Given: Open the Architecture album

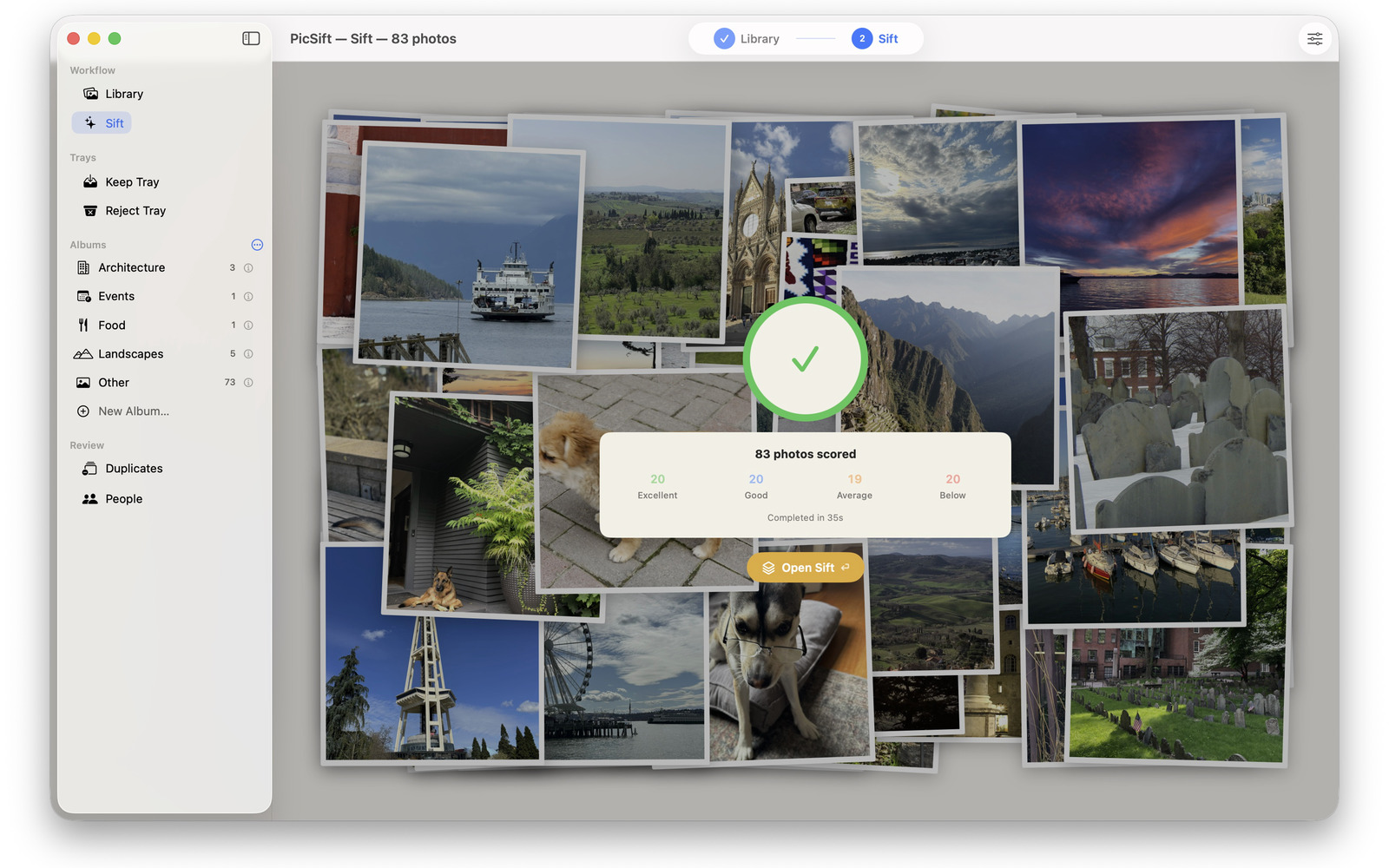Looking at the screenshot, I should point(132,267).
